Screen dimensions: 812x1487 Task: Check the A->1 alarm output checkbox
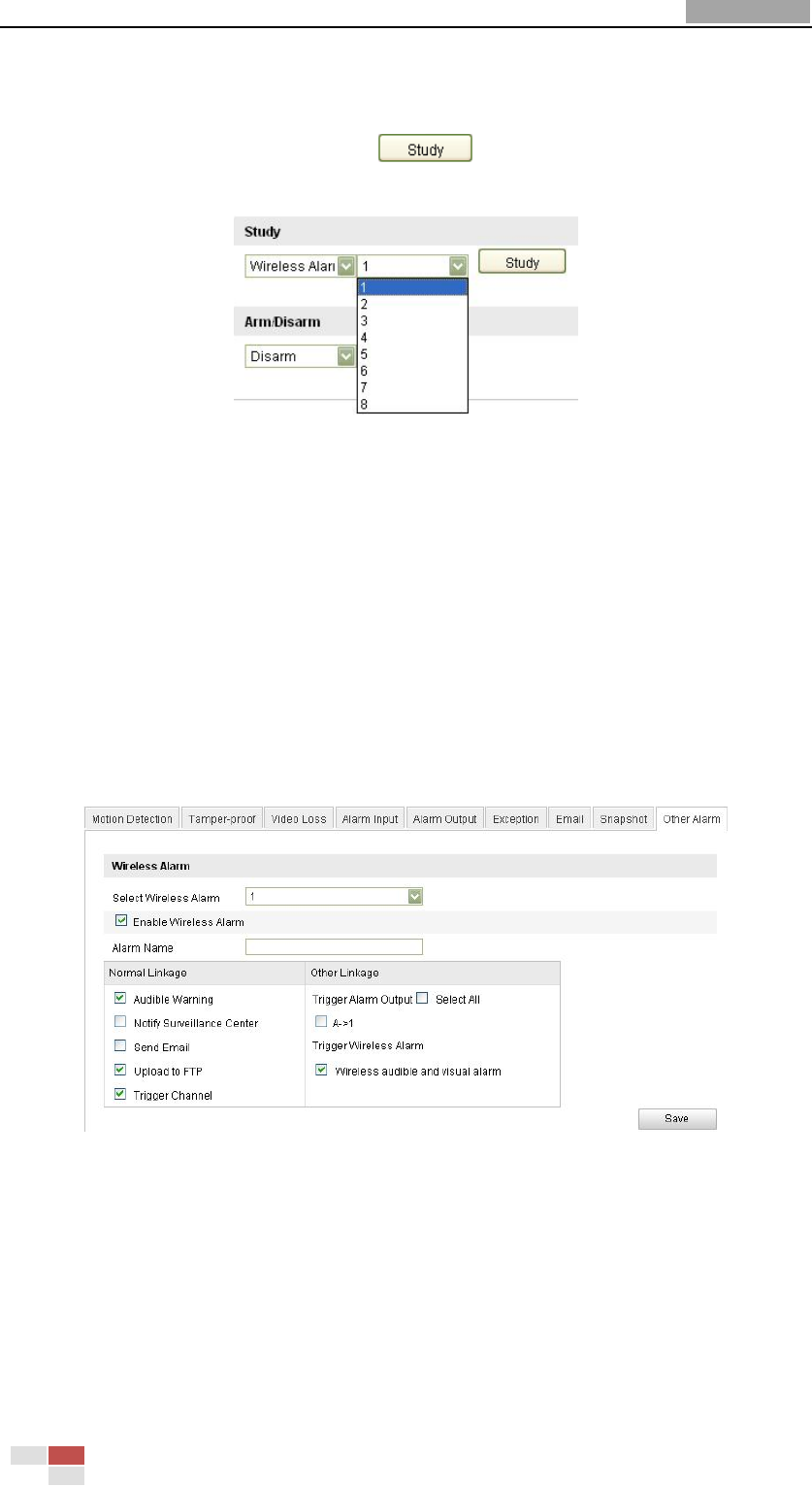pyautogui.click(x=322, y=1022)
